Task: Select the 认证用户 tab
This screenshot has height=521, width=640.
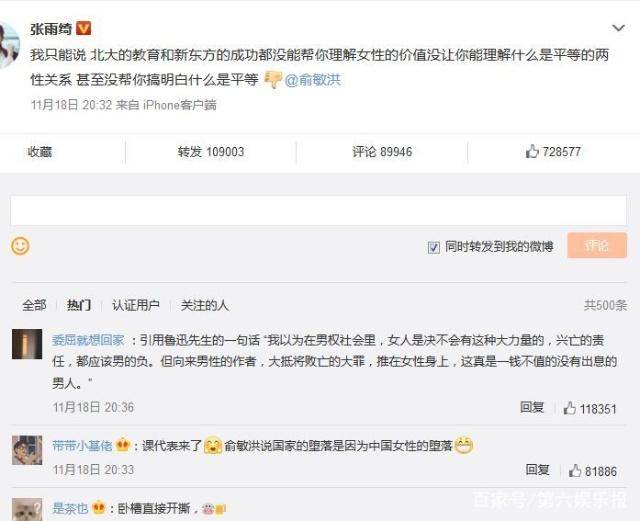Action: (135, 305)
